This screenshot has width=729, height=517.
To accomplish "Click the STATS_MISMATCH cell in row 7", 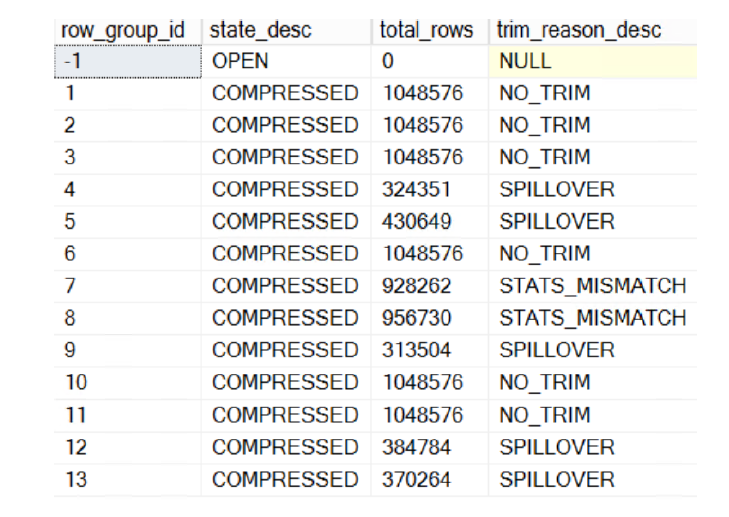I will pos(593,286).
